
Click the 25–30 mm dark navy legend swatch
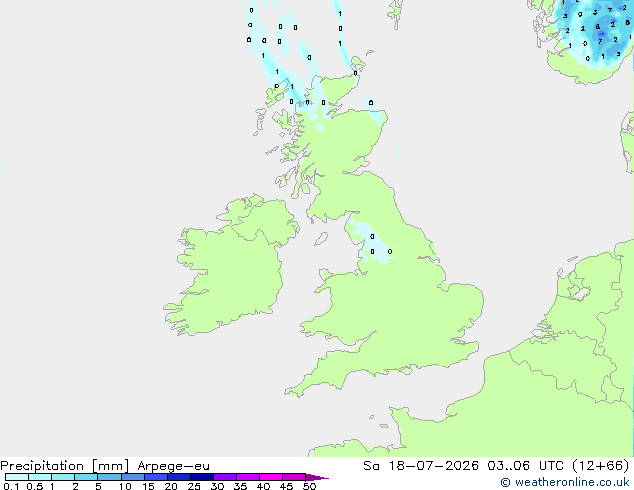201,477
